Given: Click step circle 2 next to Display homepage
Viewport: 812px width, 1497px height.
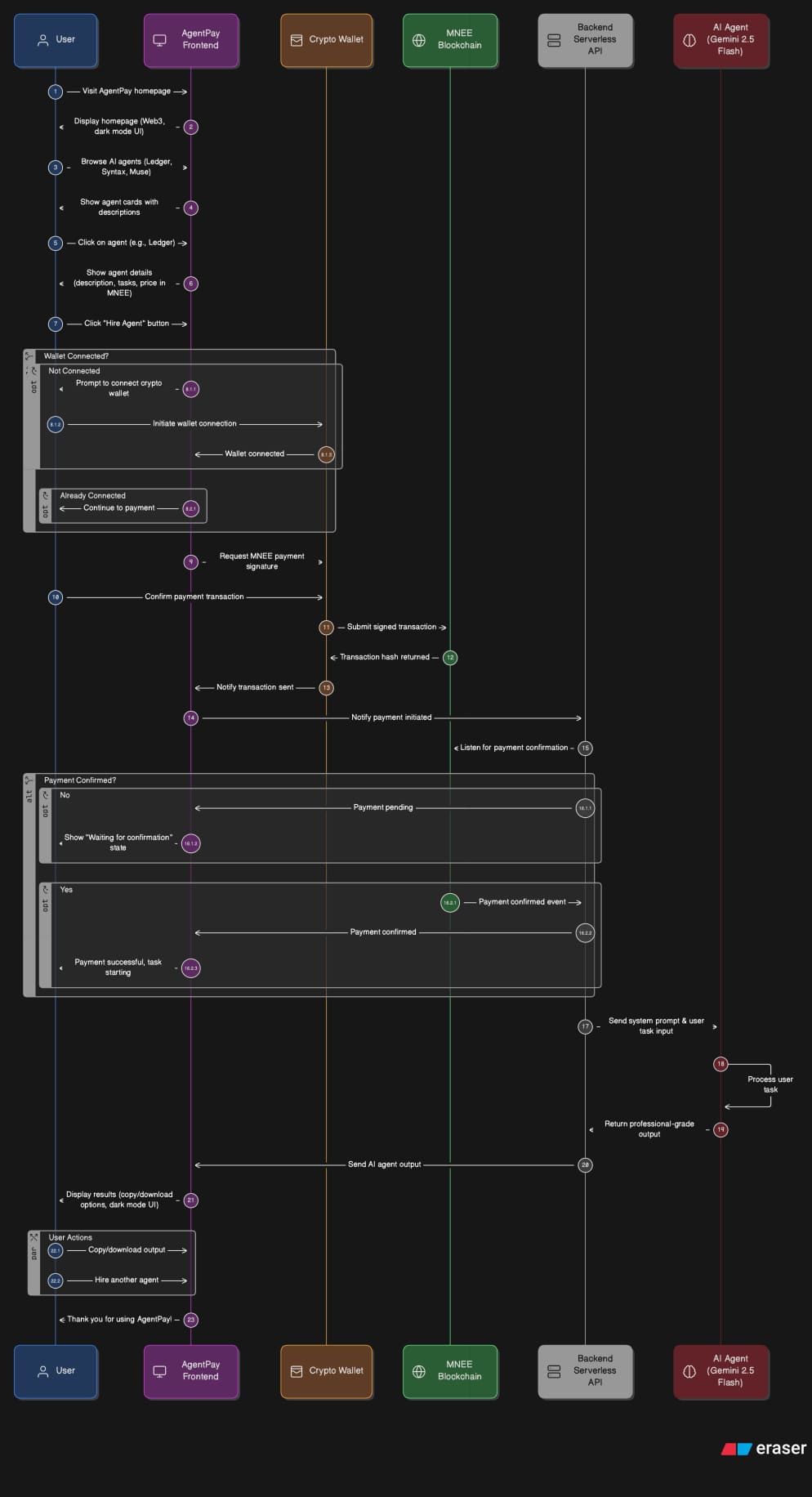Looking at the screenshot, I should click(191, 127).
